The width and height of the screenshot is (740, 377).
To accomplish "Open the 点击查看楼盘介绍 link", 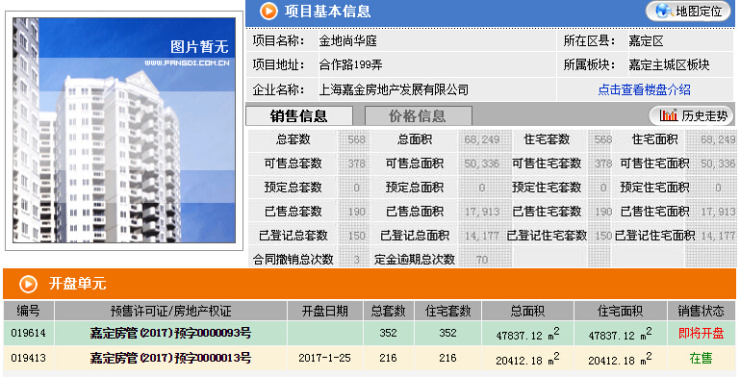I will pos(644,90).
